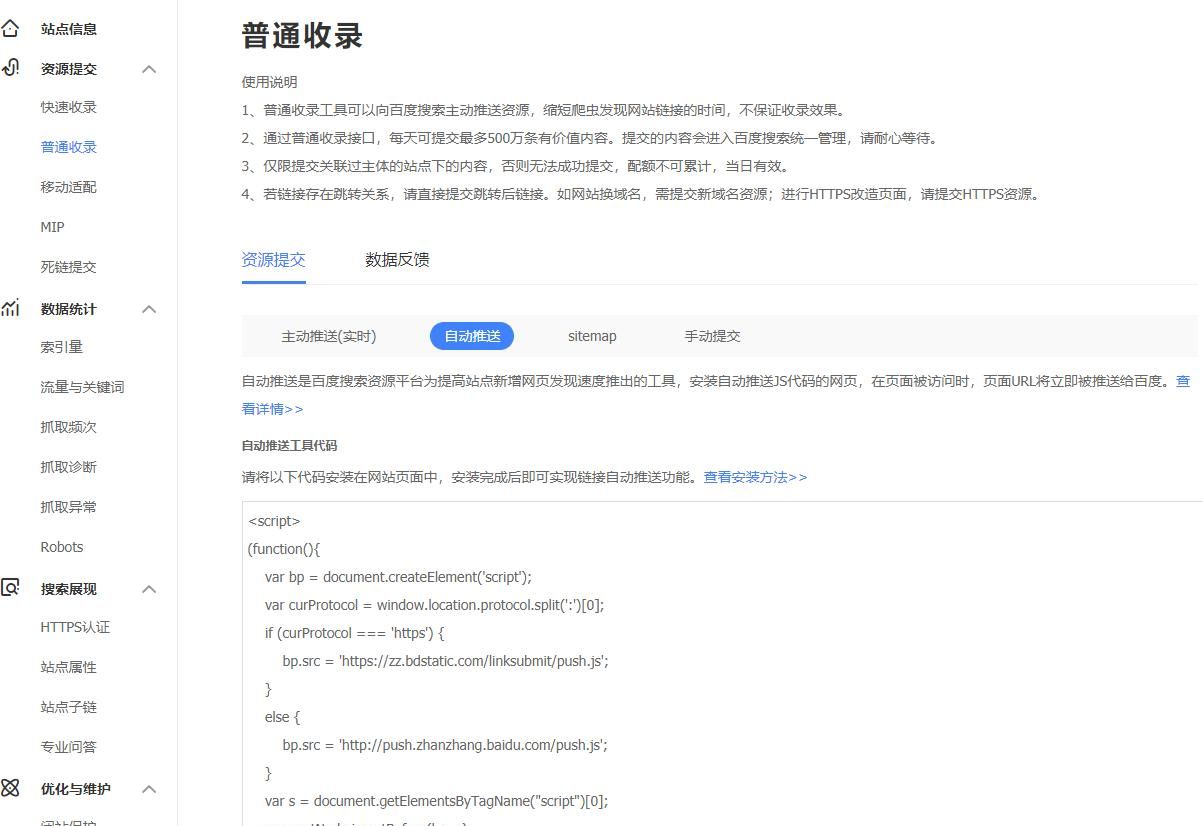1203x826 pixels.
Task: Open the 主动推送(实时) tab
Action: point(330,336)
